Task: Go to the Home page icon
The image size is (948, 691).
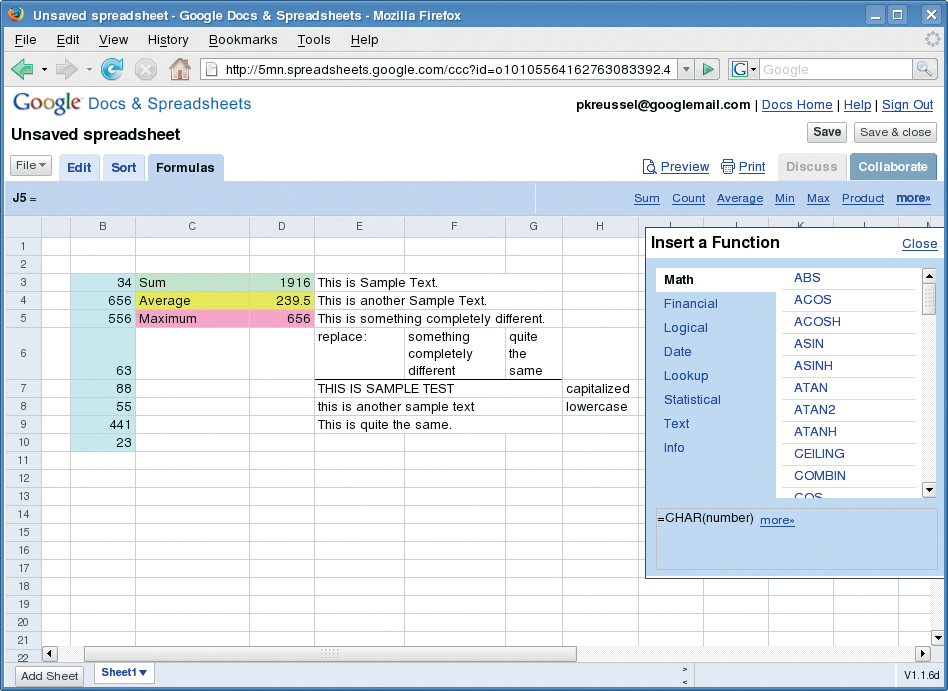Action: click(180, 69)
